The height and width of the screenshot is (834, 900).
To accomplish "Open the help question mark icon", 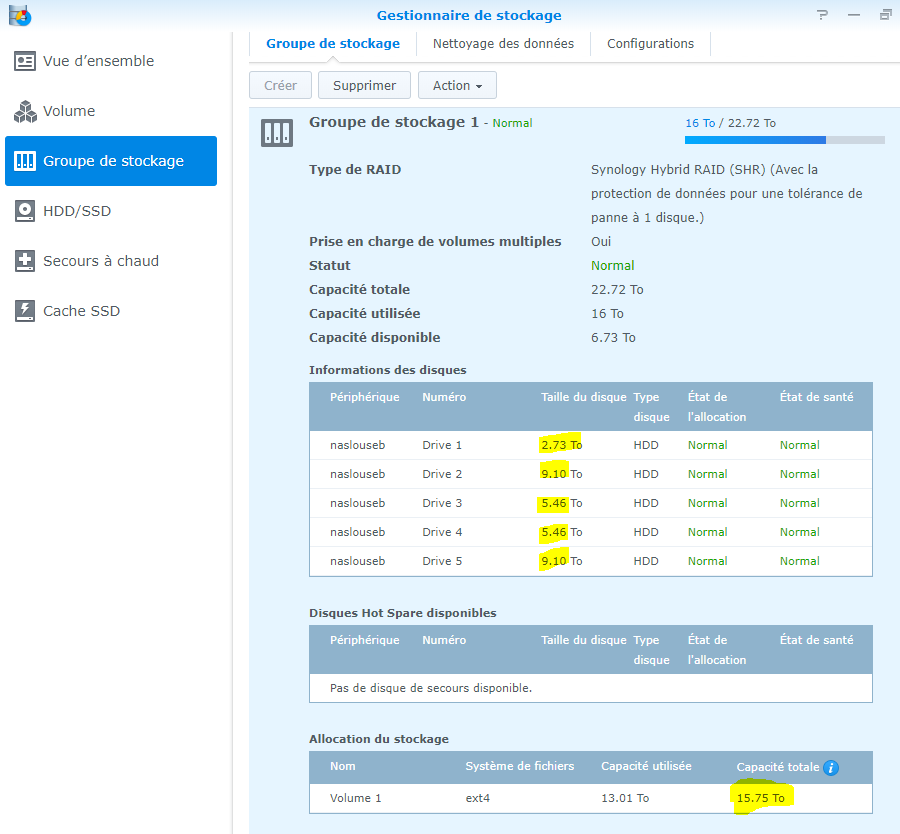I will [822, 15].
